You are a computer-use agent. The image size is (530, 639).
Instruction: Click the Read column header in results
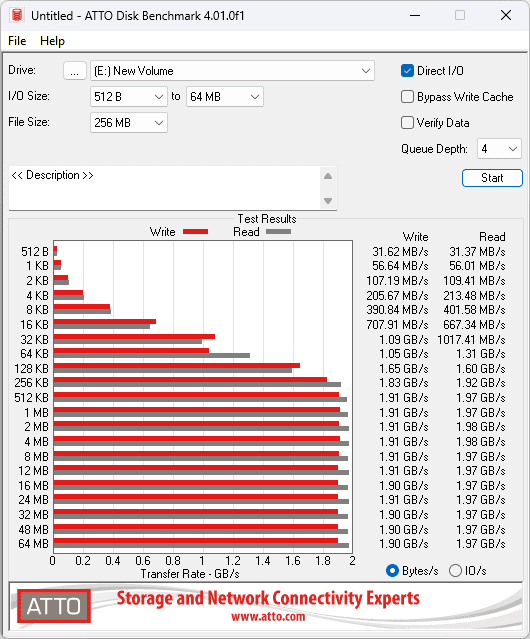pos(492,237)
